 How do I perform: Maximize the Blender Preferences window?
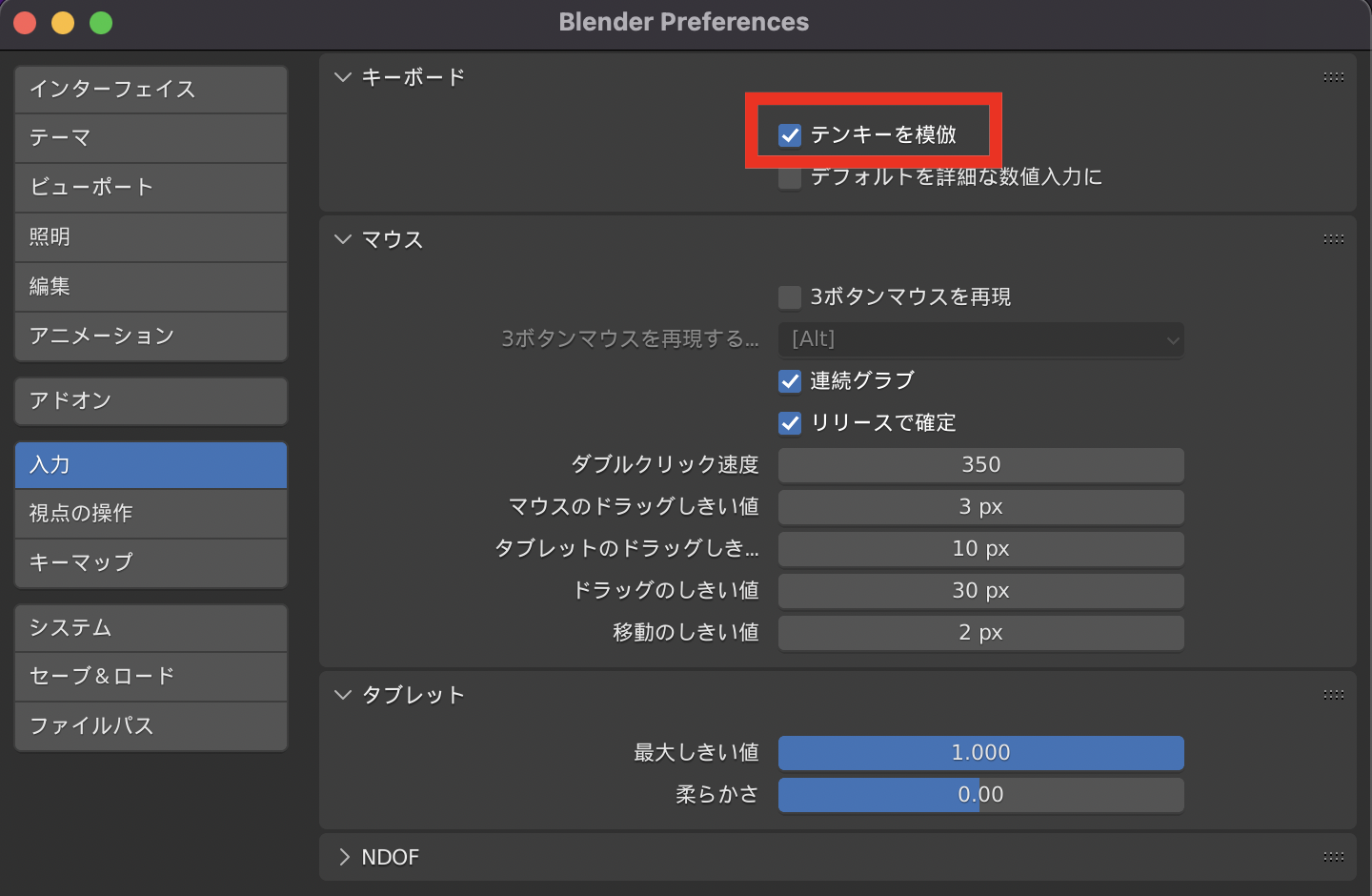[101, 23]
